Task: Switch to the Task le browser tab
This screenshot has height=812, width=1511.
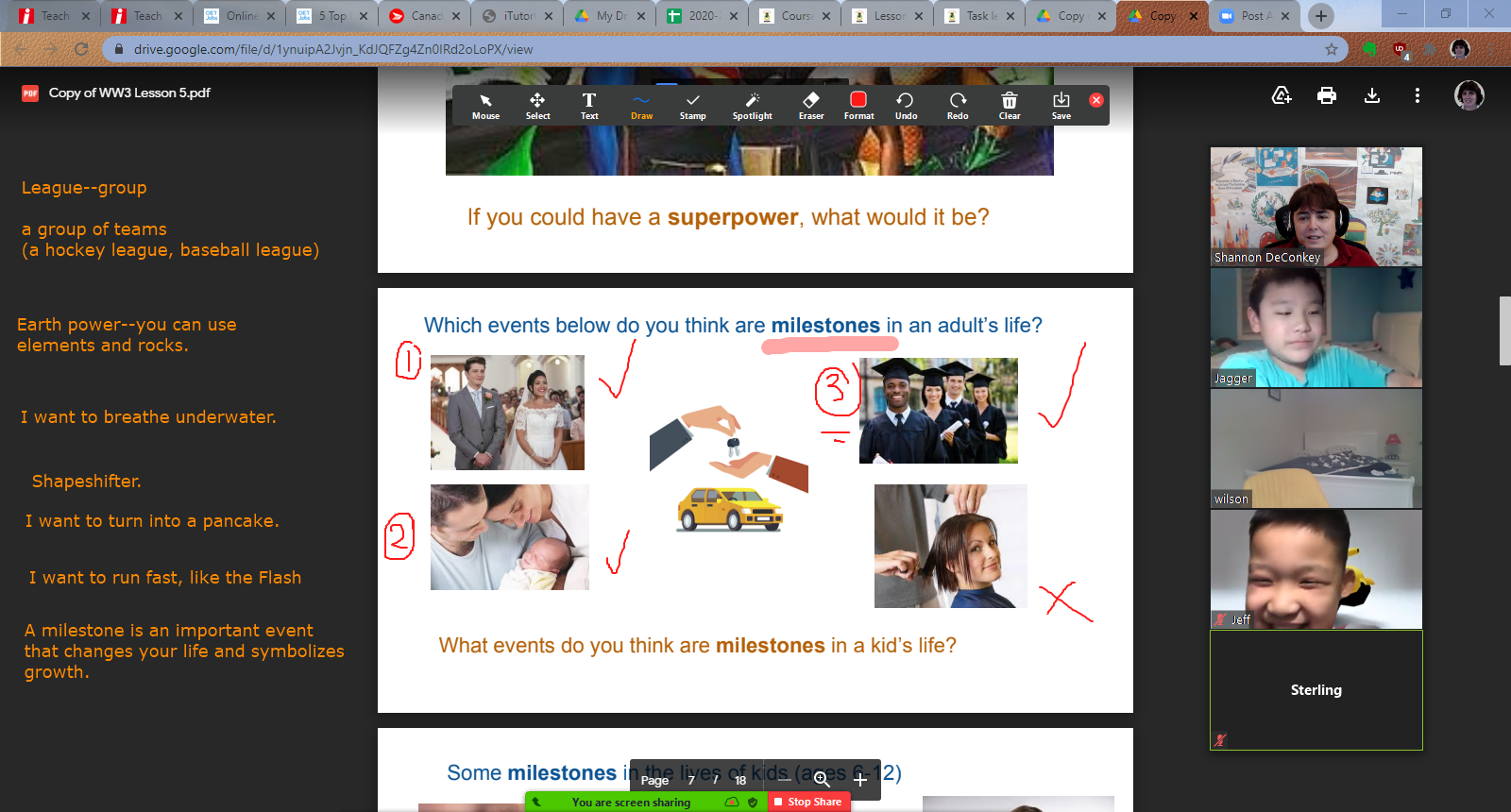Action: (980, 16)
